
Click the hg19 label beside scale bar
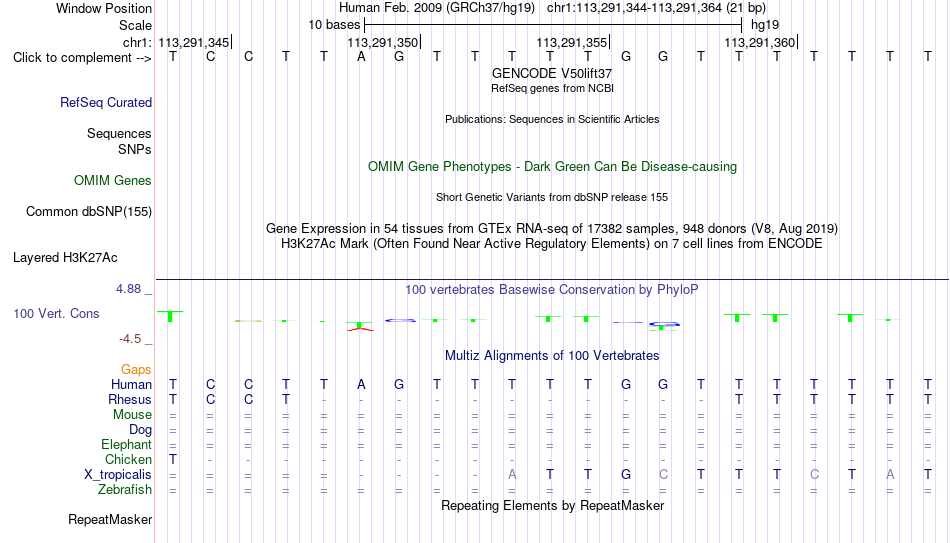(x=765, y=25)
